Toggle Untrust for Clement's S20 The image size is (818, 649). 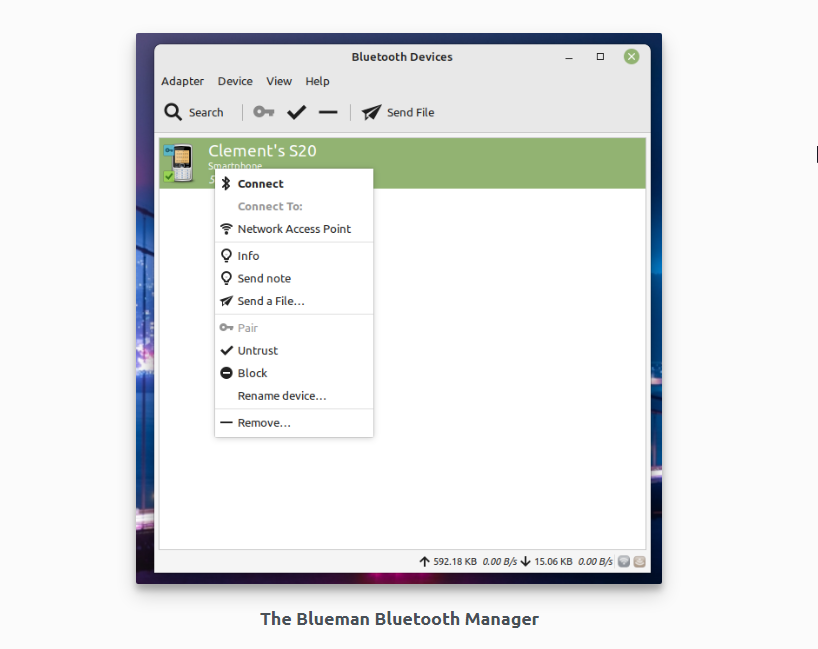point(256,350)
